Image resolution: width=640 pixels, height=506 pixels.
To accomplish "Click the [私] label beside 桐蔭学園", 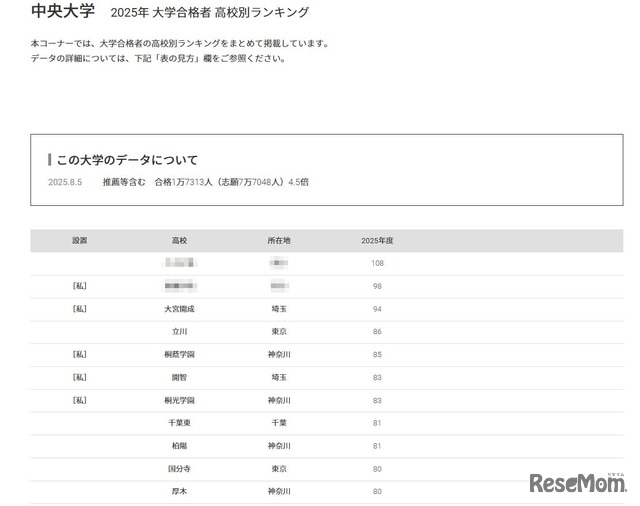I will coord(80,354).
